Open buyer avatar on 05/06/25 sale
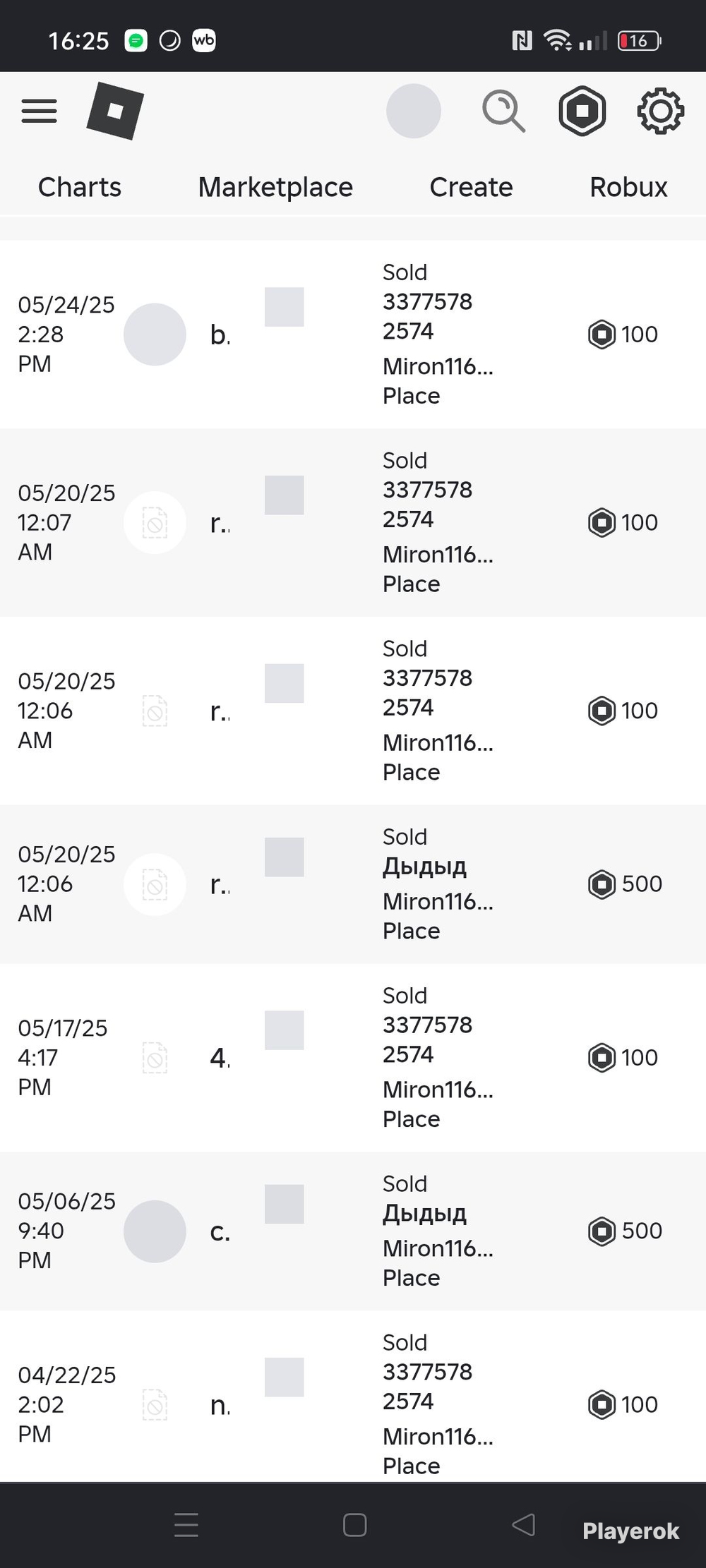Image resolution: width=706 pixels, height=1568 pixels. coord(155,1231)
